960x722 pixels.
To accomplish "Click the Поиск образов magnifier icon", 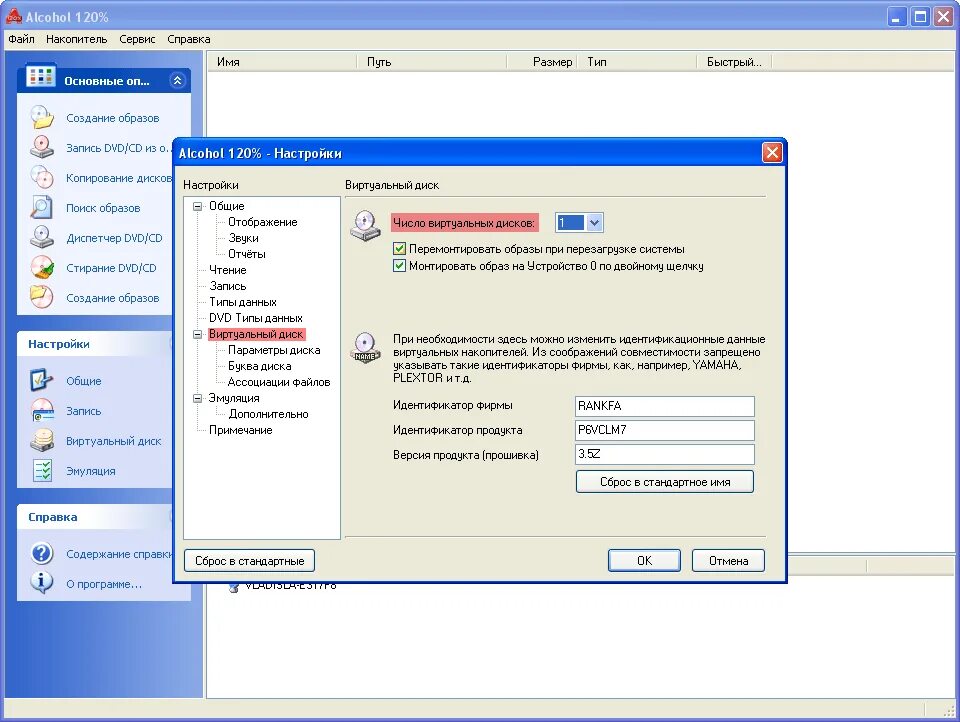I will pos(42,207).
